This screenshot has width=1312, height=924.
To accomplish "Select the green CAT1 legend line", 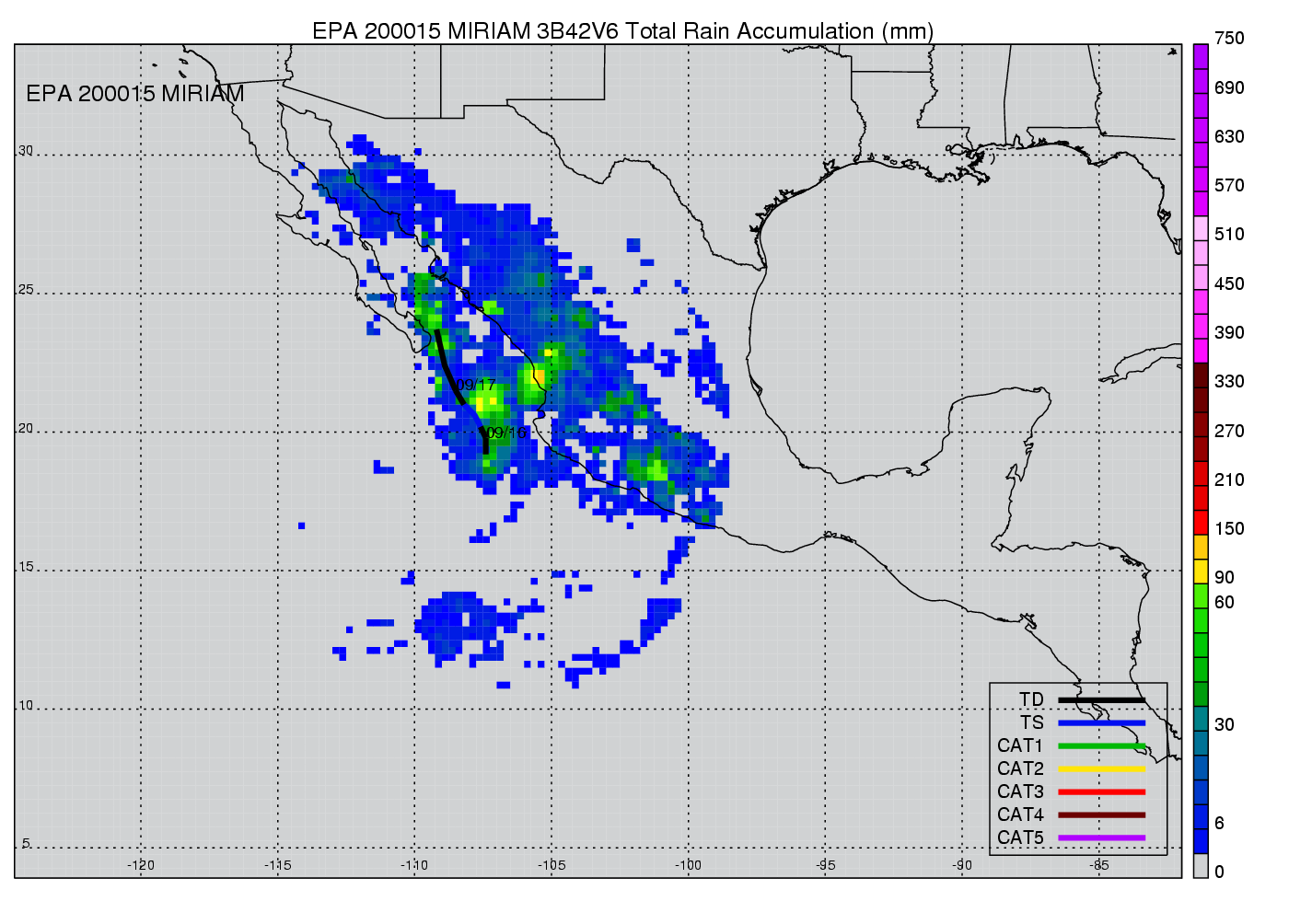I will [x=1101, y=746].
